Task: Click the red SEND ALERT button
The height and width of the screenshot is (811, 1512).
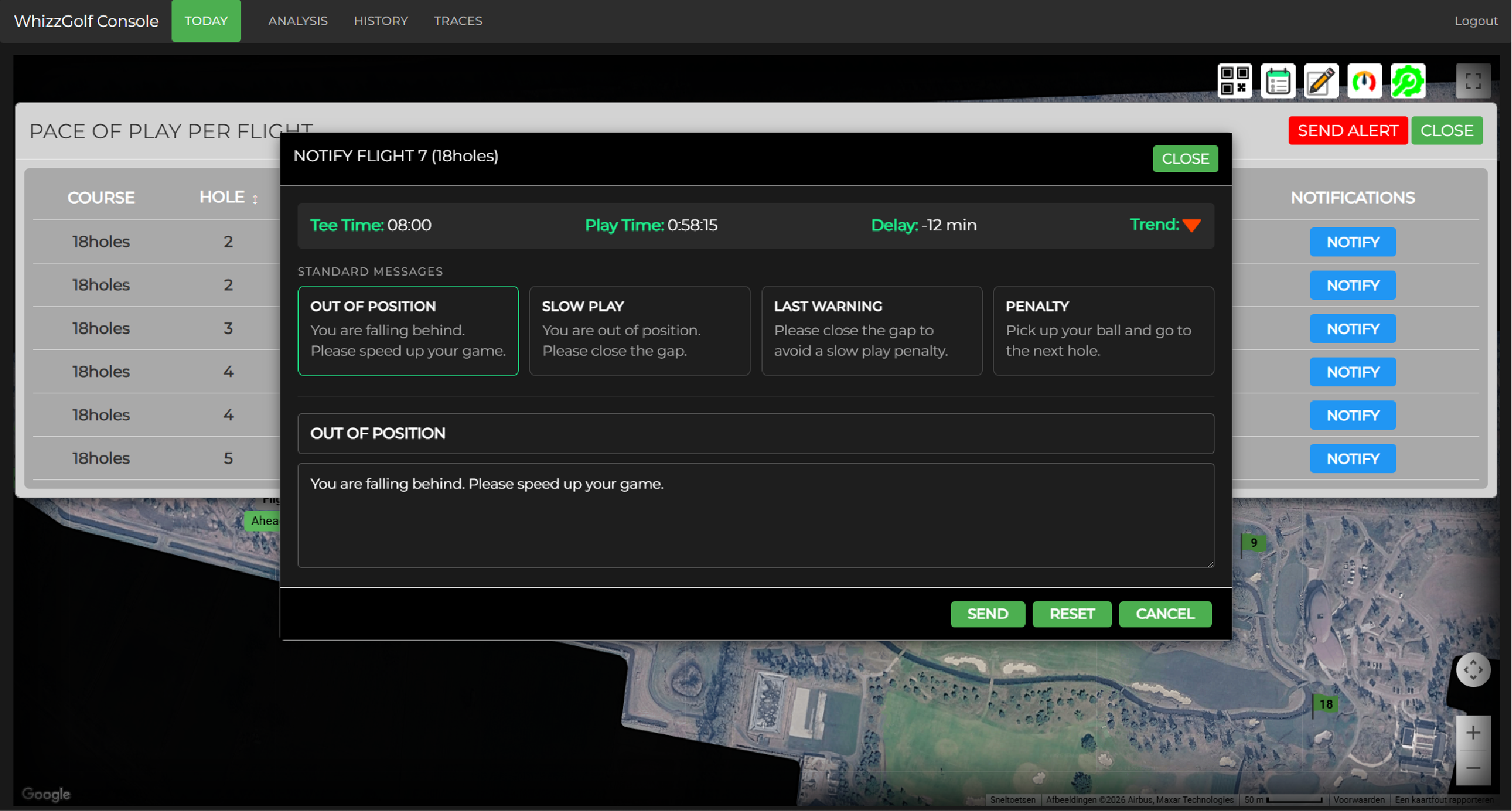Action: (x=1348, y=130)
